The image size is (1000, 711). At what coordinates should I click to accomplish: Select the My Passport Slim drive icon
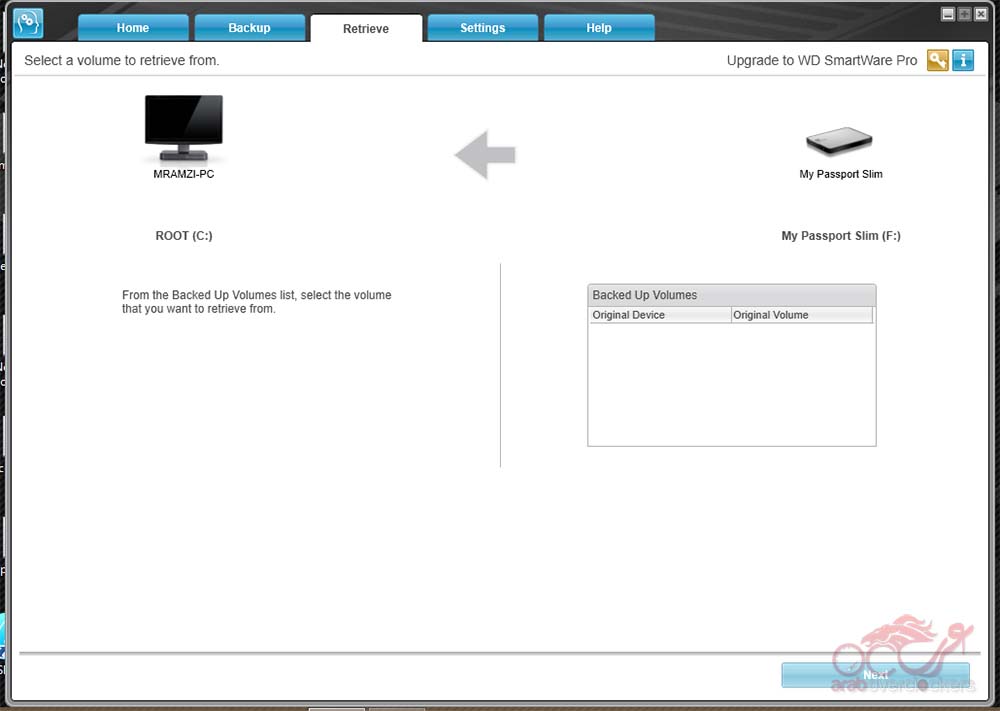[840, 141]
